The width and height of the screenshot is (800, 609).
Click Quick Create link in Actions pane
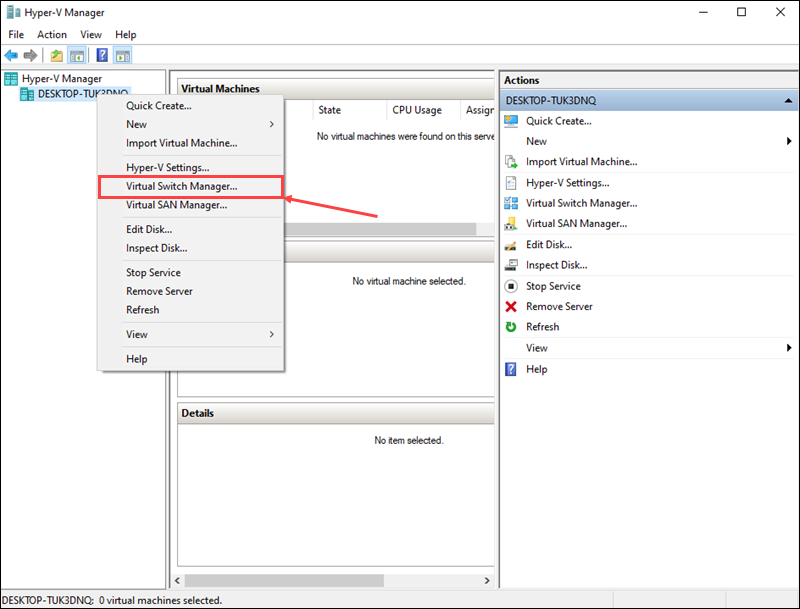coord(559,121)
